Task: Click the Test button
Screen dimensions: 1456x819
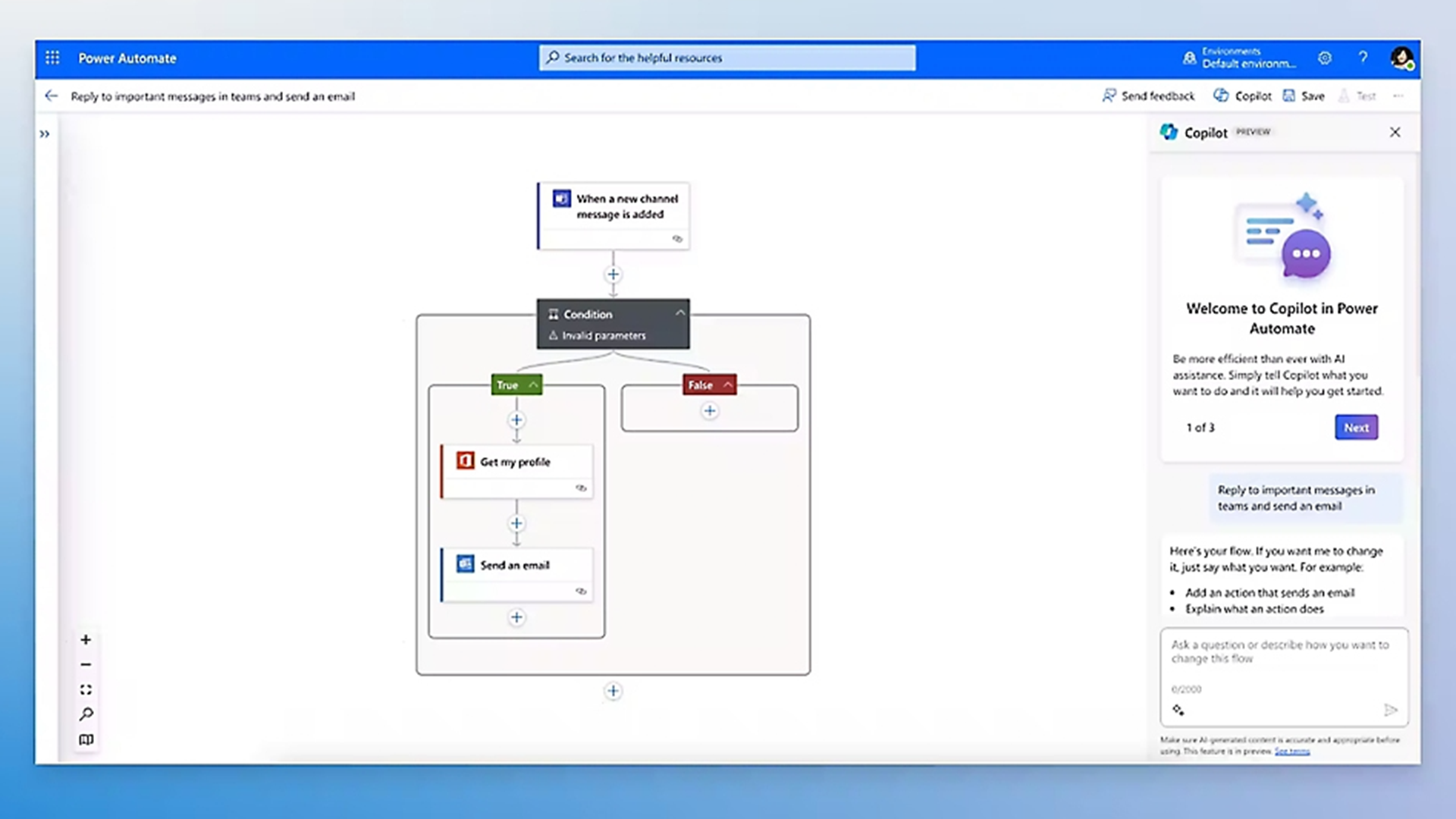Action: (1357, 96)
